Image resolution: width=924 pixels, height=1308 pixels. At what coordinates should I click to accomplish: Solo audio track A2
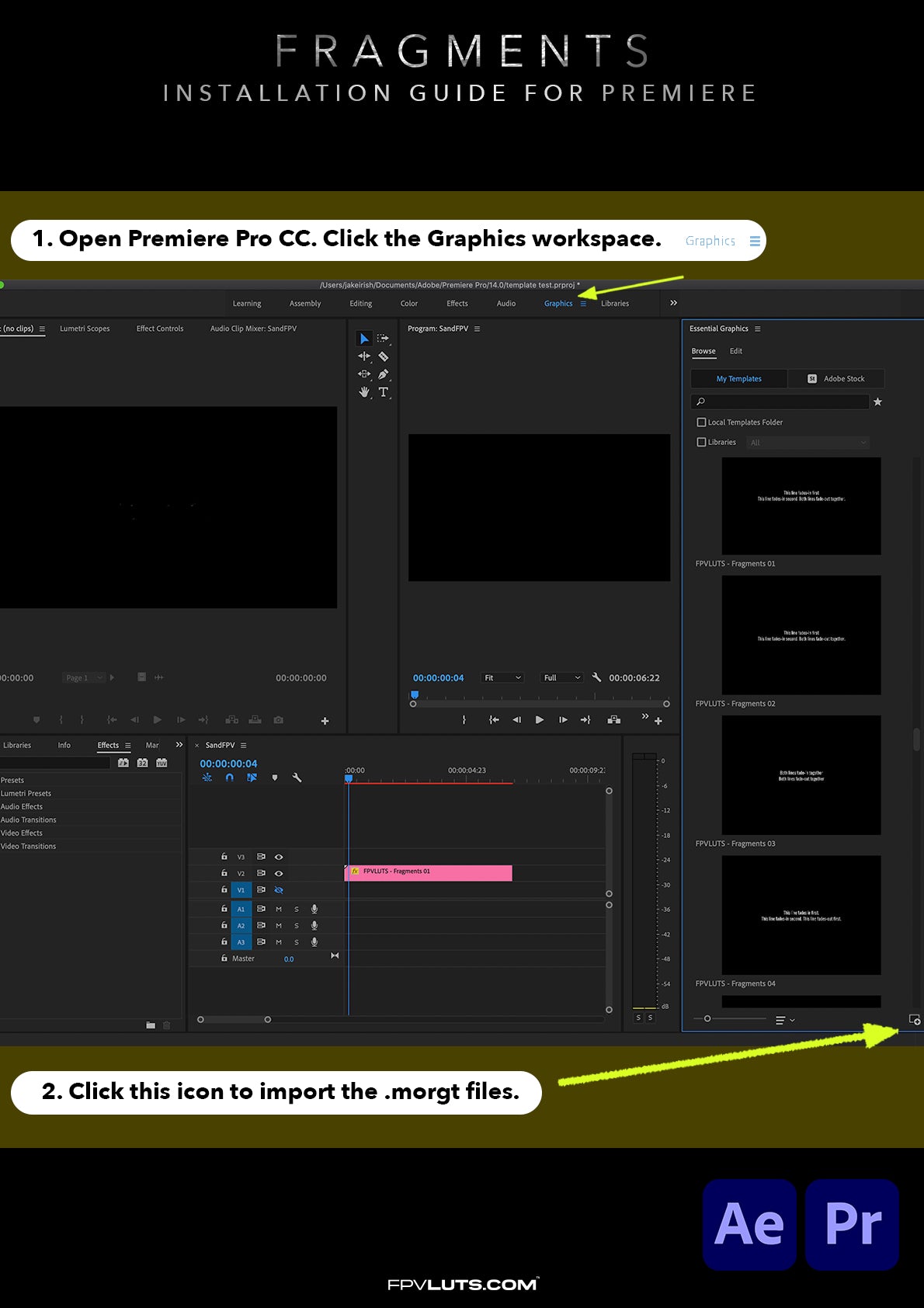coord(297,926)
